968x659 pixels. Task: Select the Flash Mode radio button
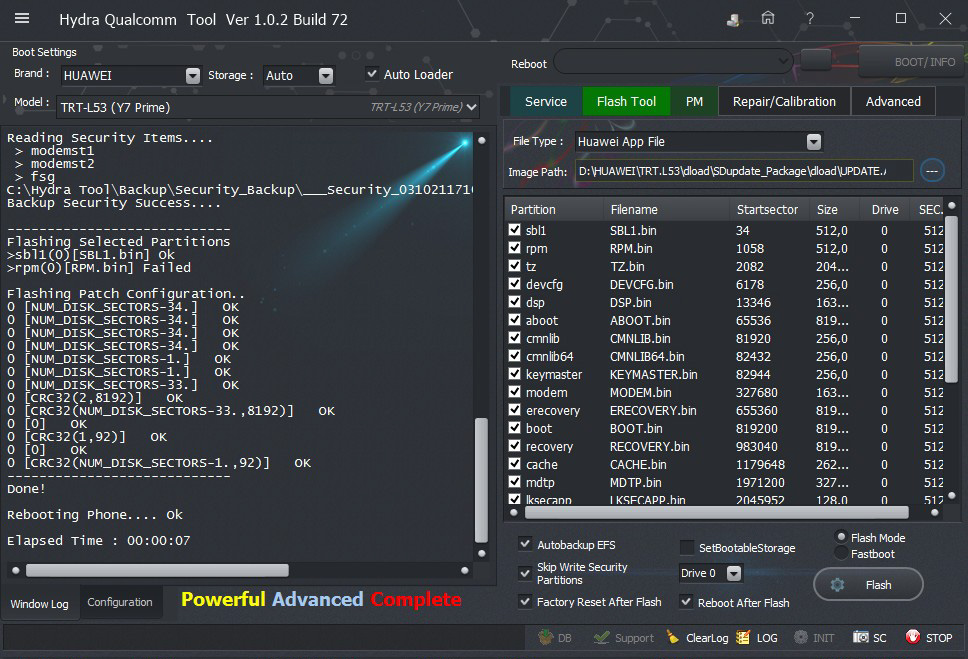(841, 537)
